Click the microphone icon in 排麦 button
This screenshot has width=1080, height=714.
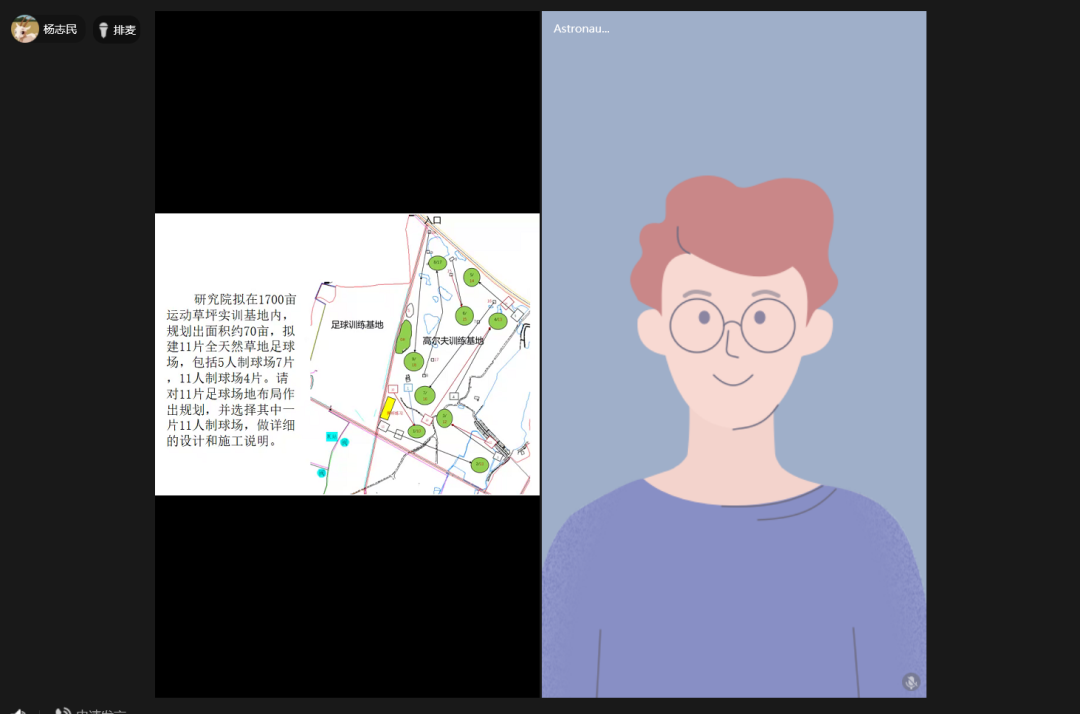(x=103, y=30)
